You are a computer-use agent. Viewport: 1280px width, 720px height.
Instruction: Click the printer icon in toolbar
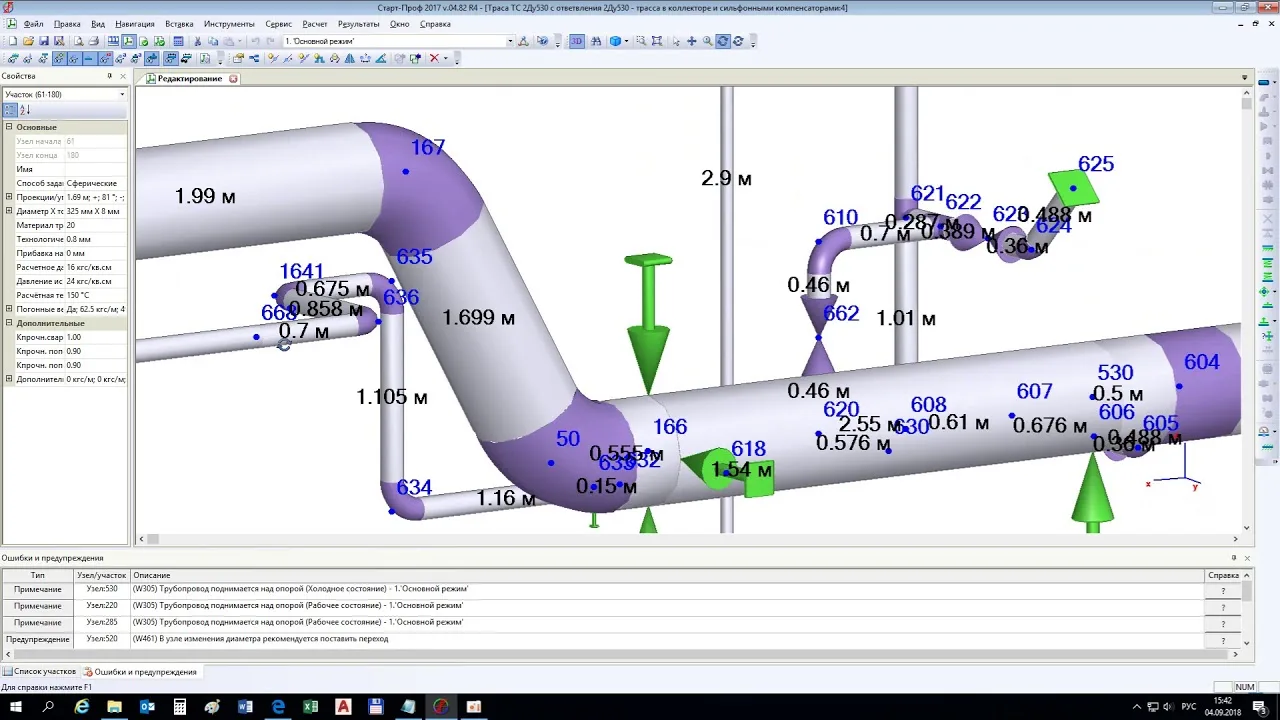(93, 41)
